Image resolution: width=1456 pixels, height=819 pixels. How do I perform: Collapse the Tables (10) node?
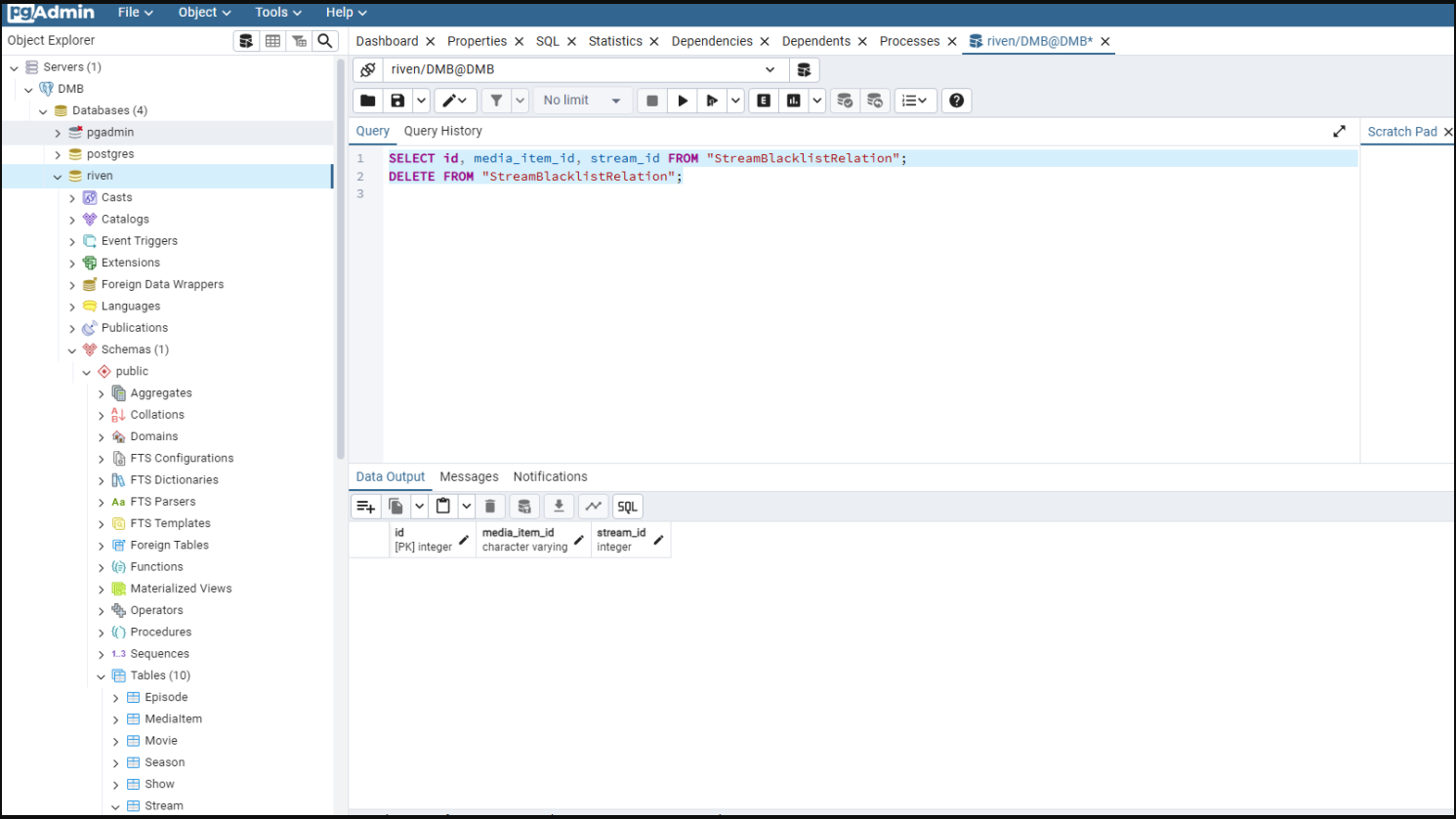point(101,676)
